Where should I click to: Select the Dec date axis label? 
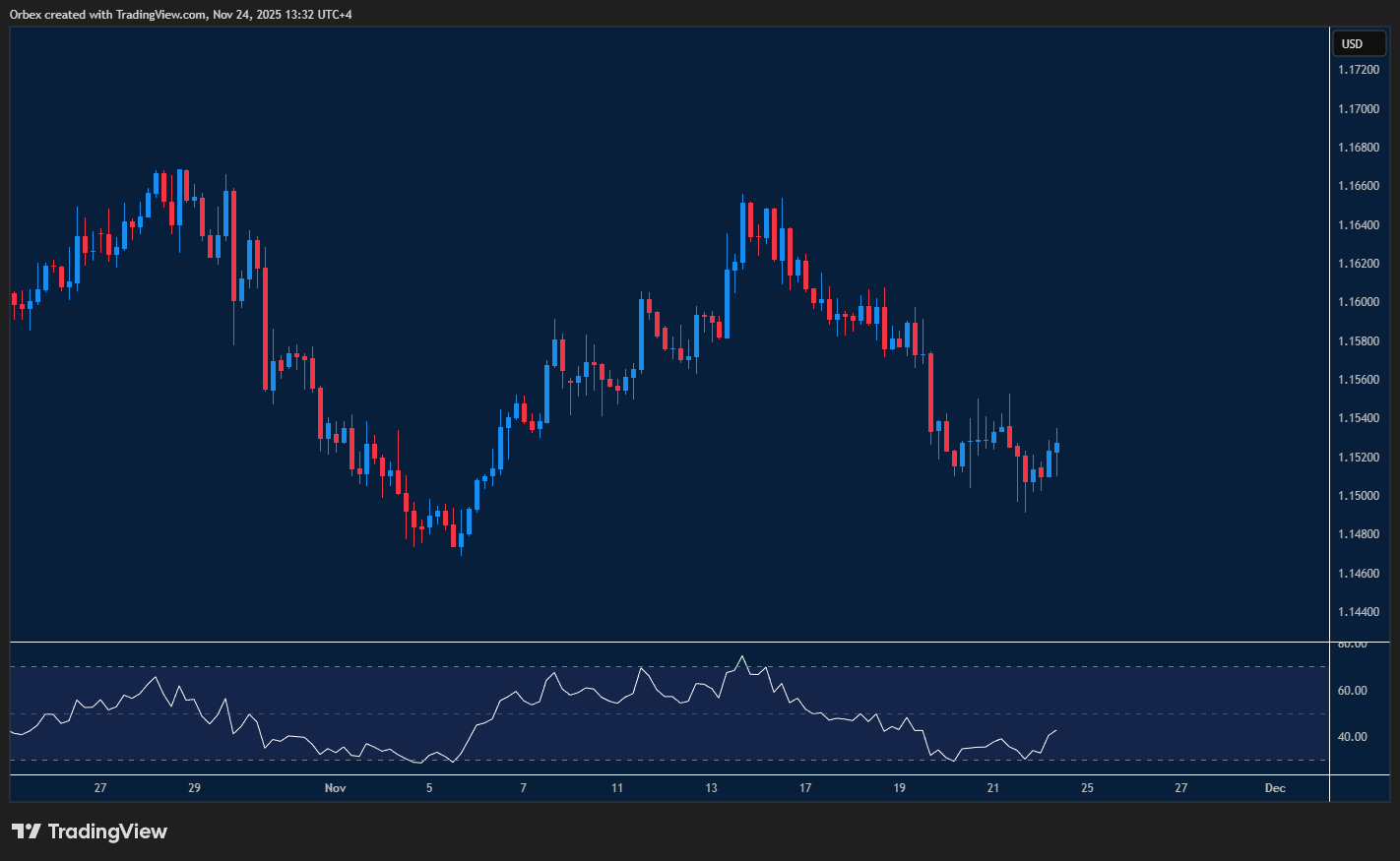click(x=1275, y=788)
